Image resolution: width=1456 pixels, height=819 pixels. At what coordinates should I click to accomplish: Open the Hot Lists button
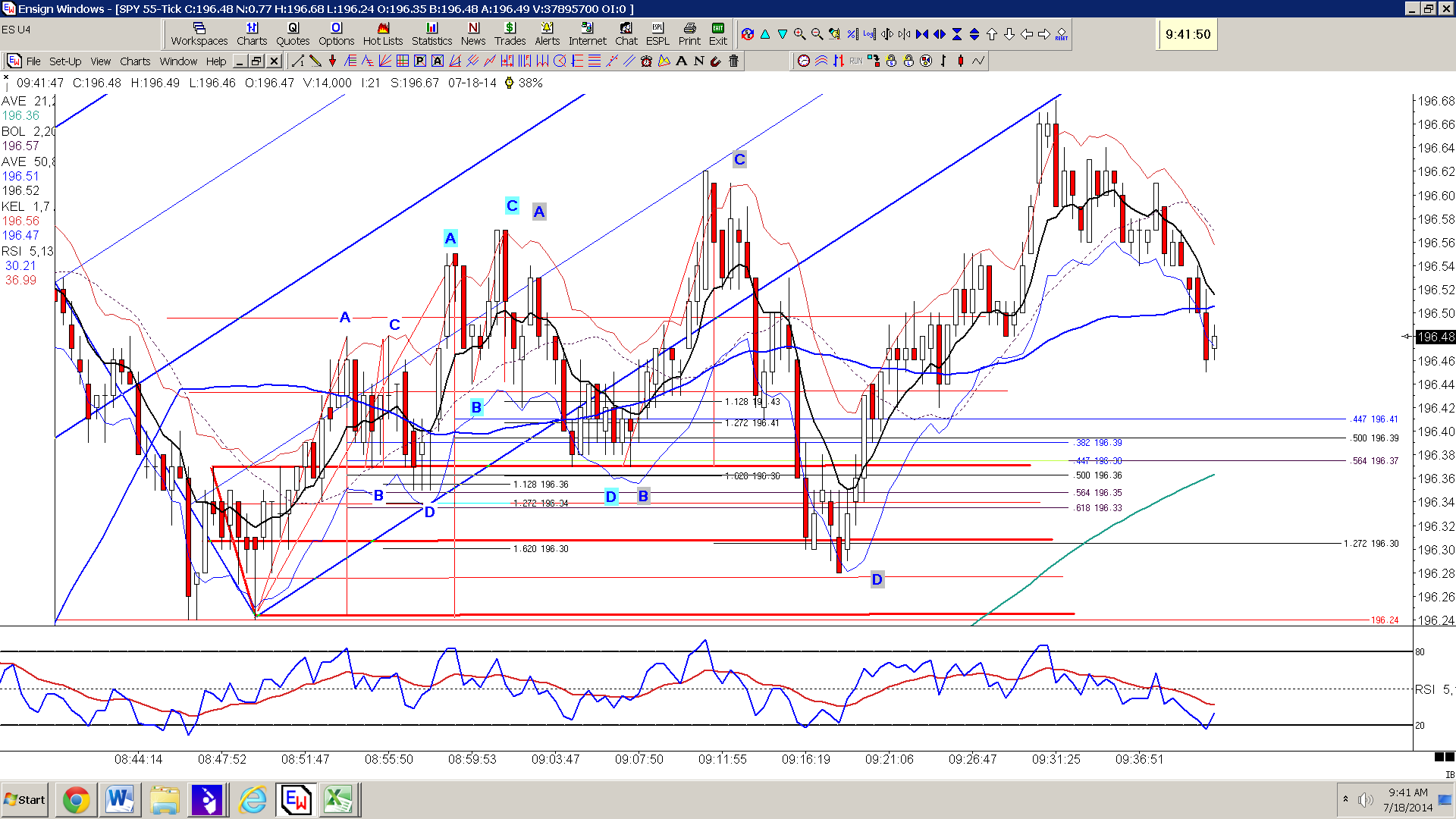383,34
